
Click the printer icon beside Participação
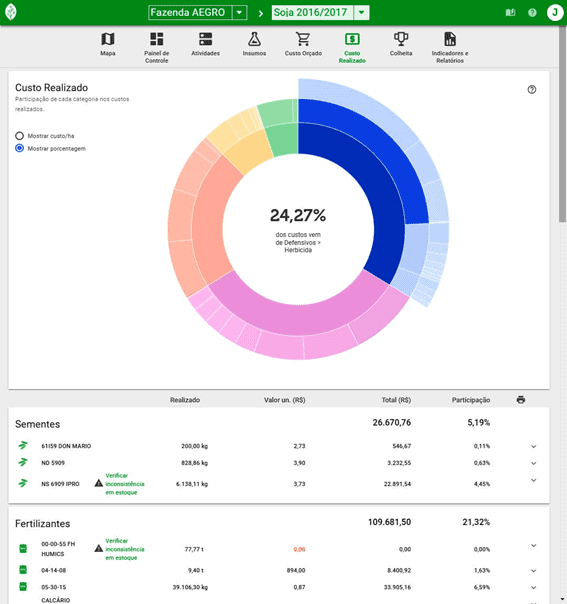click(521, 400)
